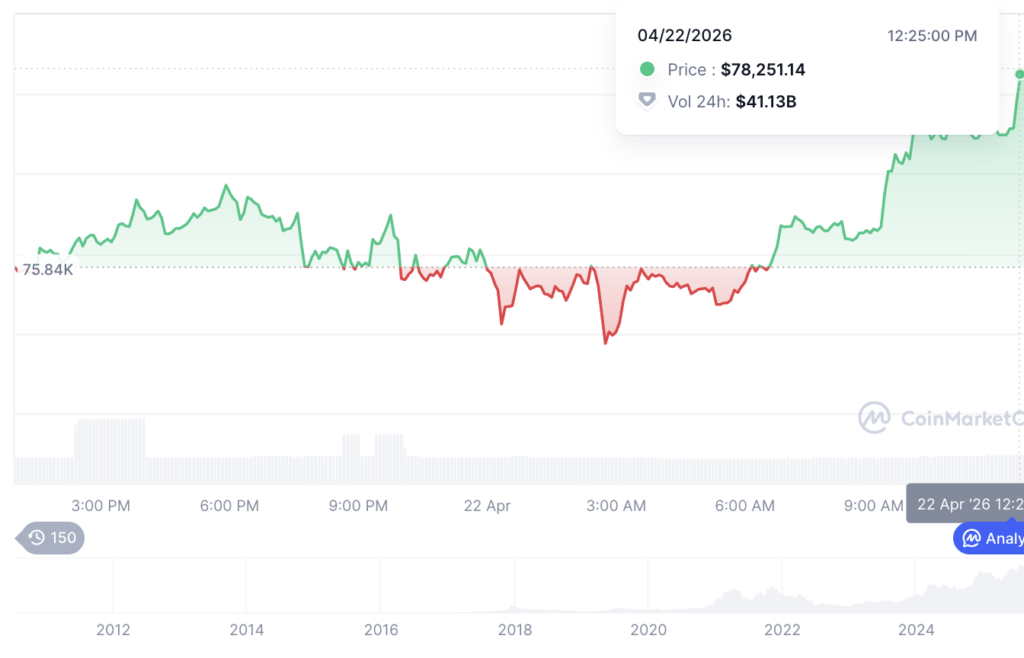Click the clock icon in the 150 badge
Screen dimensions: 1024x658
(x=37, y=538)
